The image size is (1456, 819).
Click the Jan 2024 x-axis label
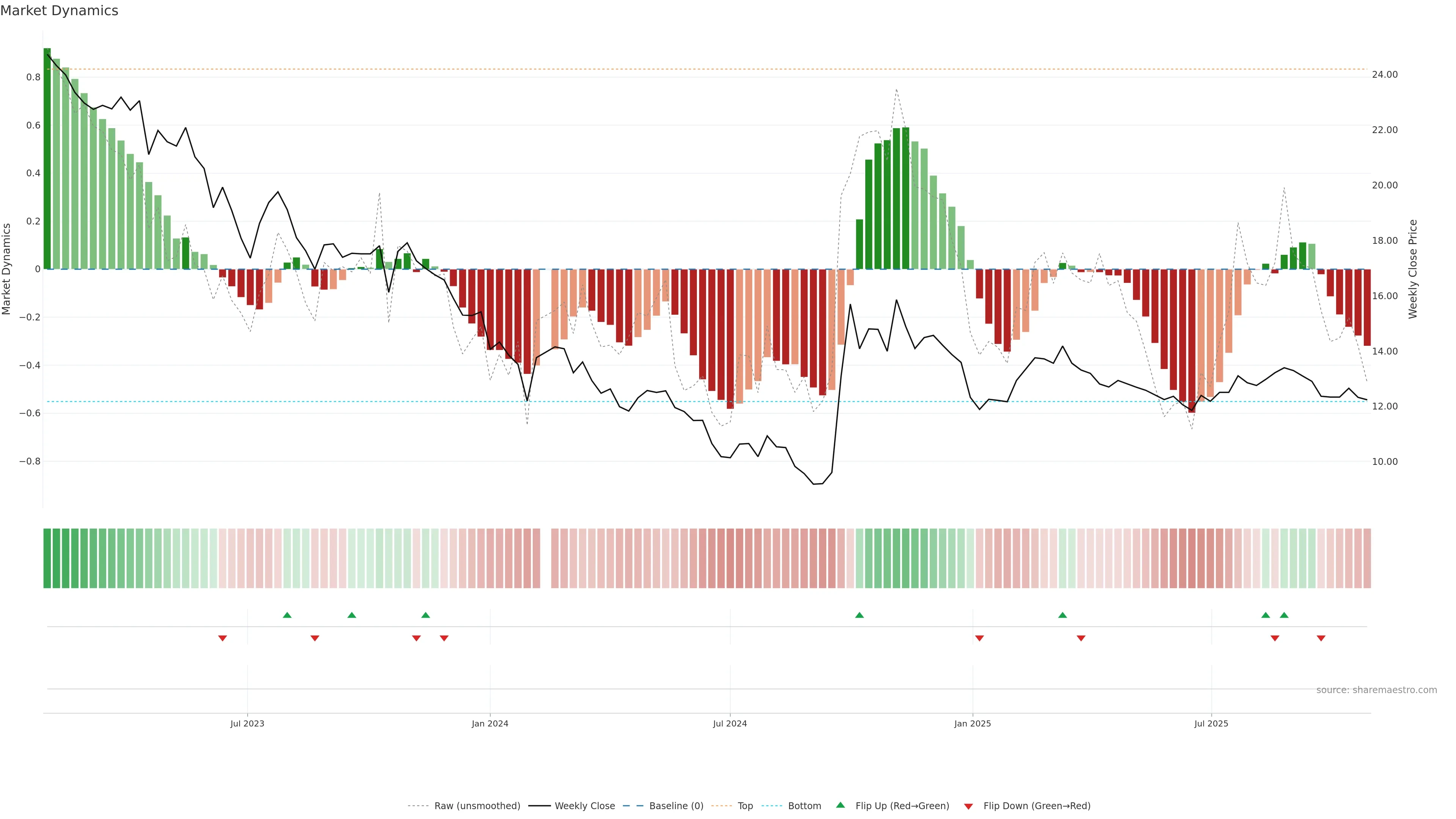[x=490, y=723]
